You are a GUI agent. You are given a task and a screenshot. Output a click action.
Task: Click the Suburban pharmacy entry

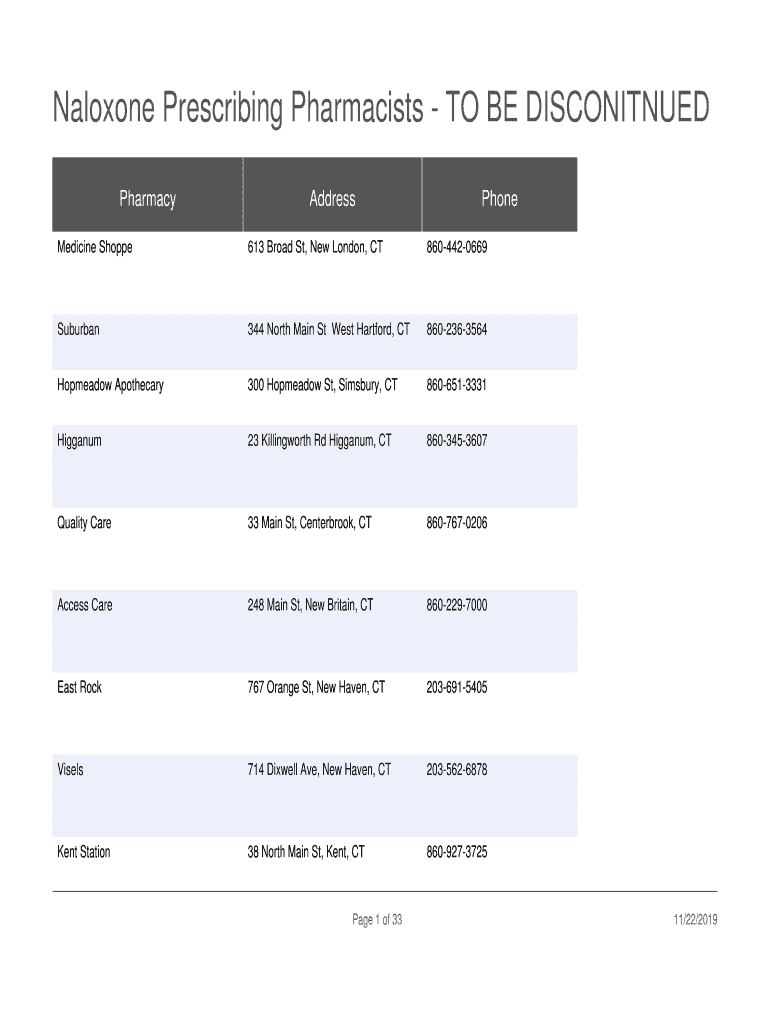[x=79, y=330]
